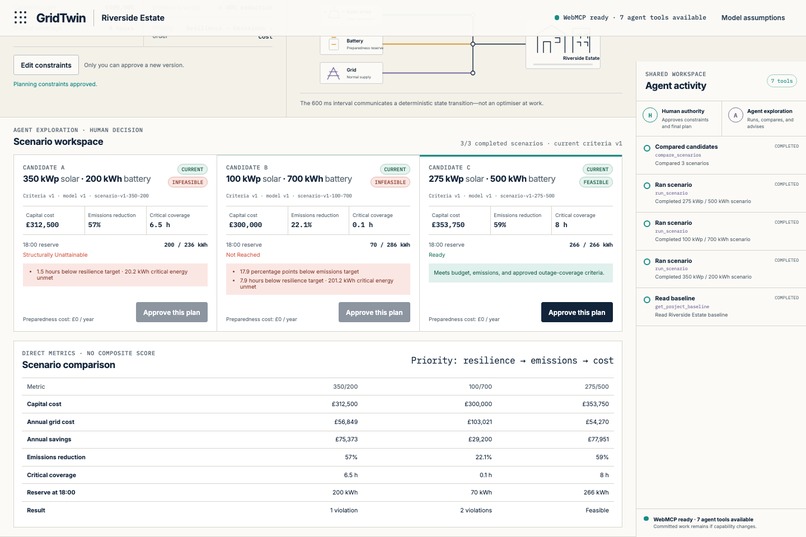The width and height of the screenshot is (806, 537).
Task: Select the Compared candidates activity entry
Action: pos(721,155)
